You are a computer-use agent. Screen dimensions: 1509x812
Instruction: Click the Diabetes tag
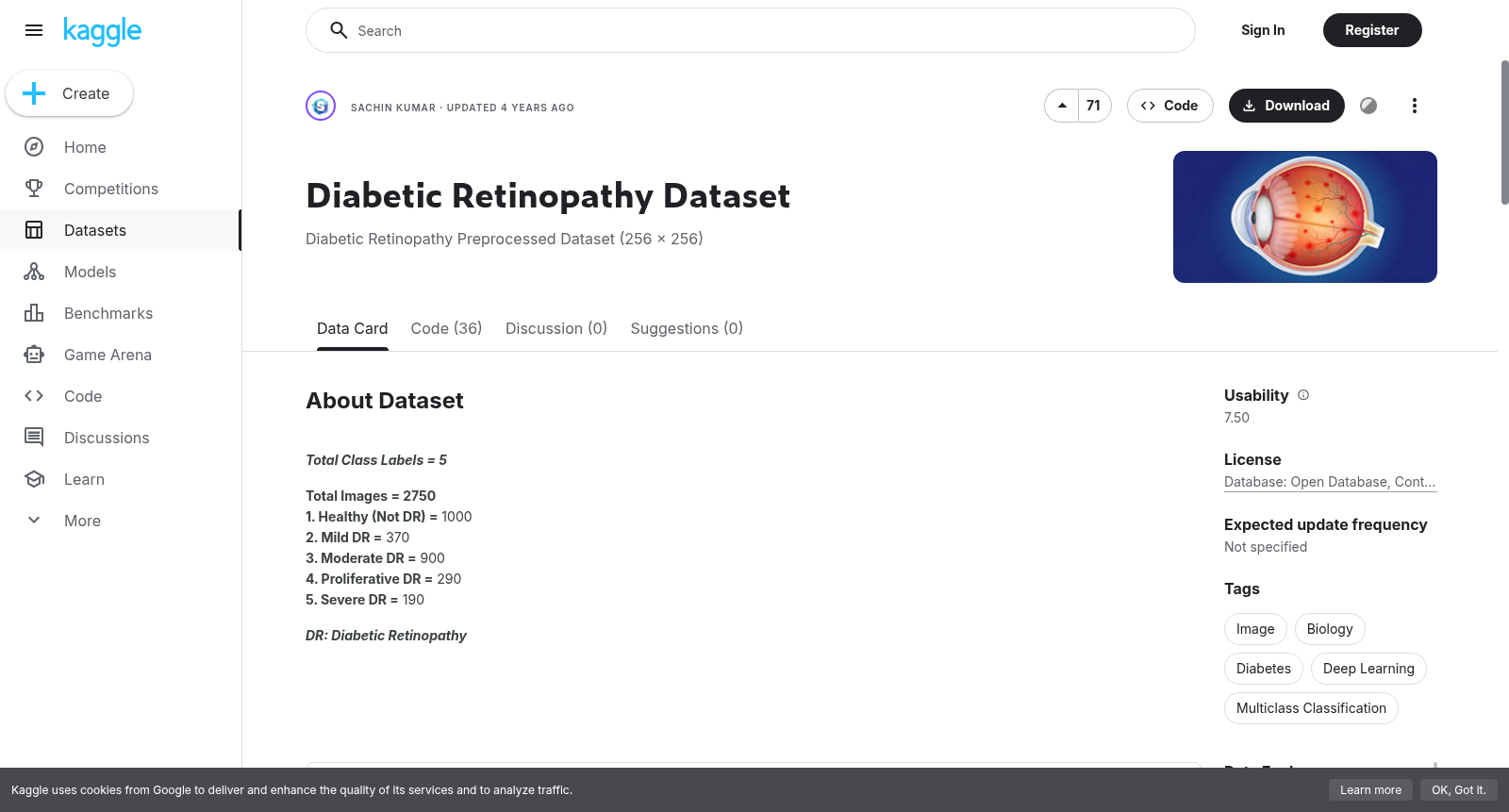pos(1264,669)
